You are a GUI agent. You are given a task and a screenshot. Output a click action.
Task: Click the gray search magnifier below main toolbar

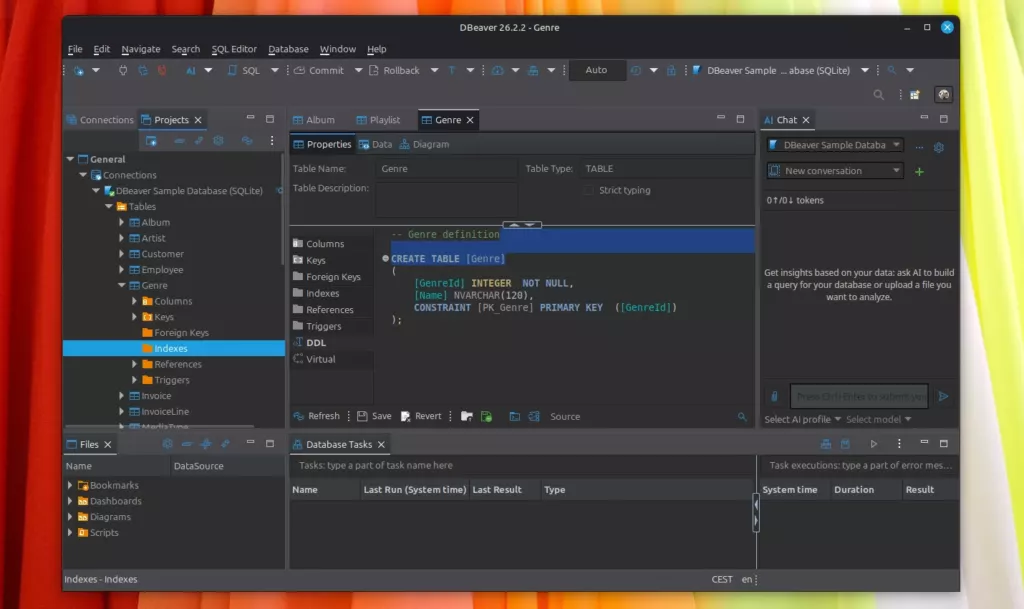879,95
